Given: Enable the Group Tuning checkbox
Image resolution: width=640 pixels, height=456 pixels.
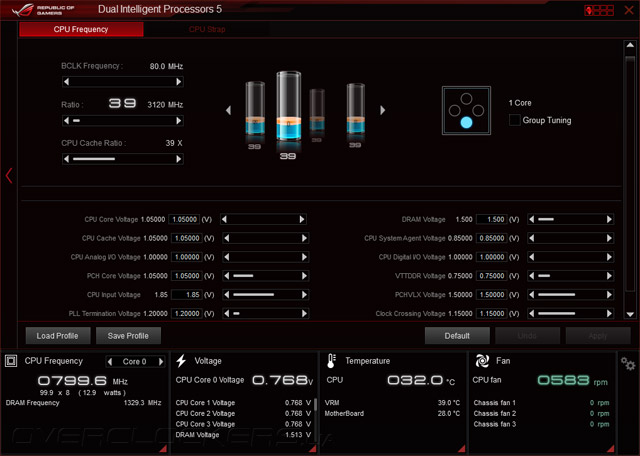Looking at the screenshot, I should (x=515, y=120).
